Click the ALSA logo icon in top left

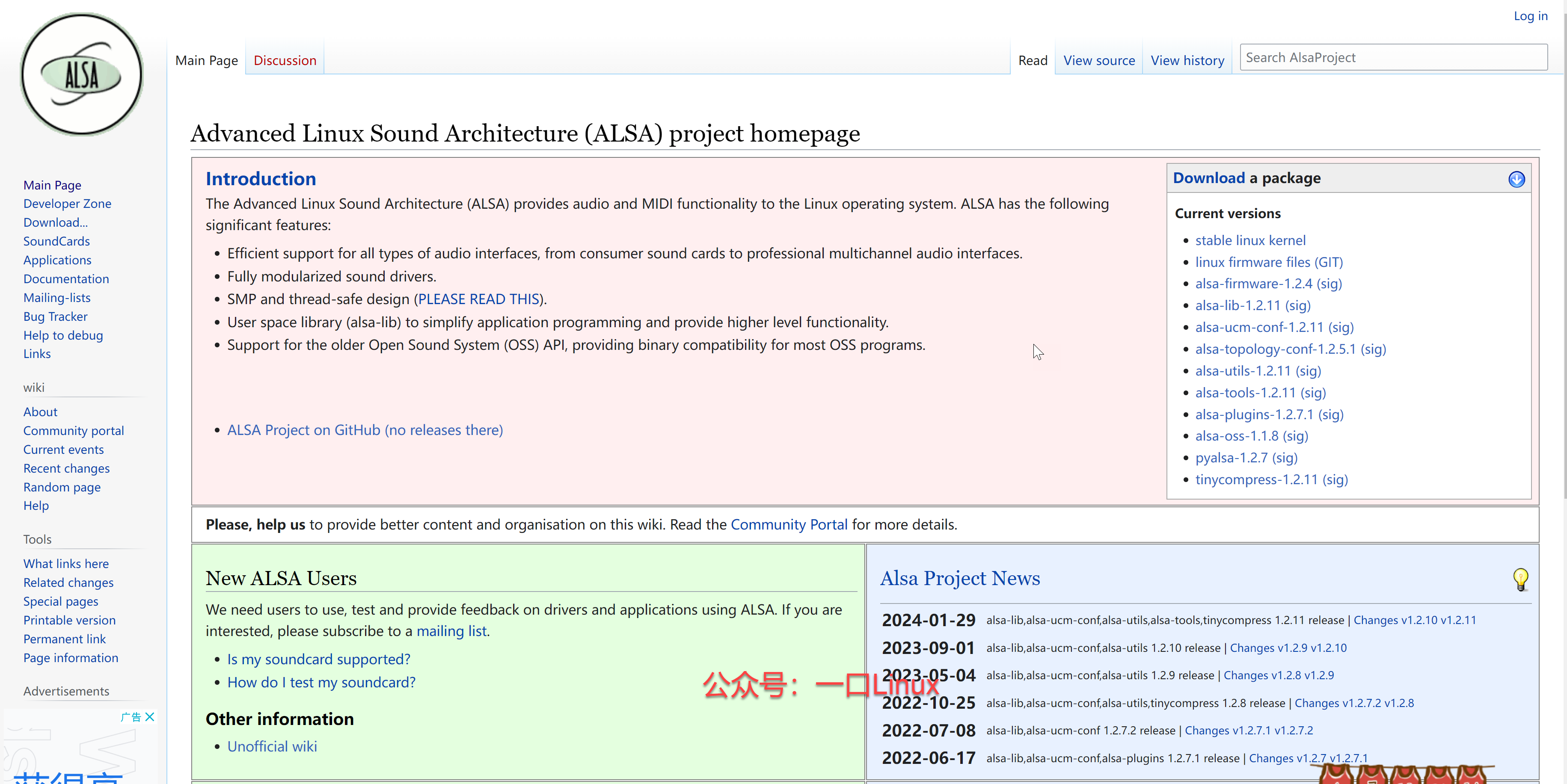tap(81, 75)
